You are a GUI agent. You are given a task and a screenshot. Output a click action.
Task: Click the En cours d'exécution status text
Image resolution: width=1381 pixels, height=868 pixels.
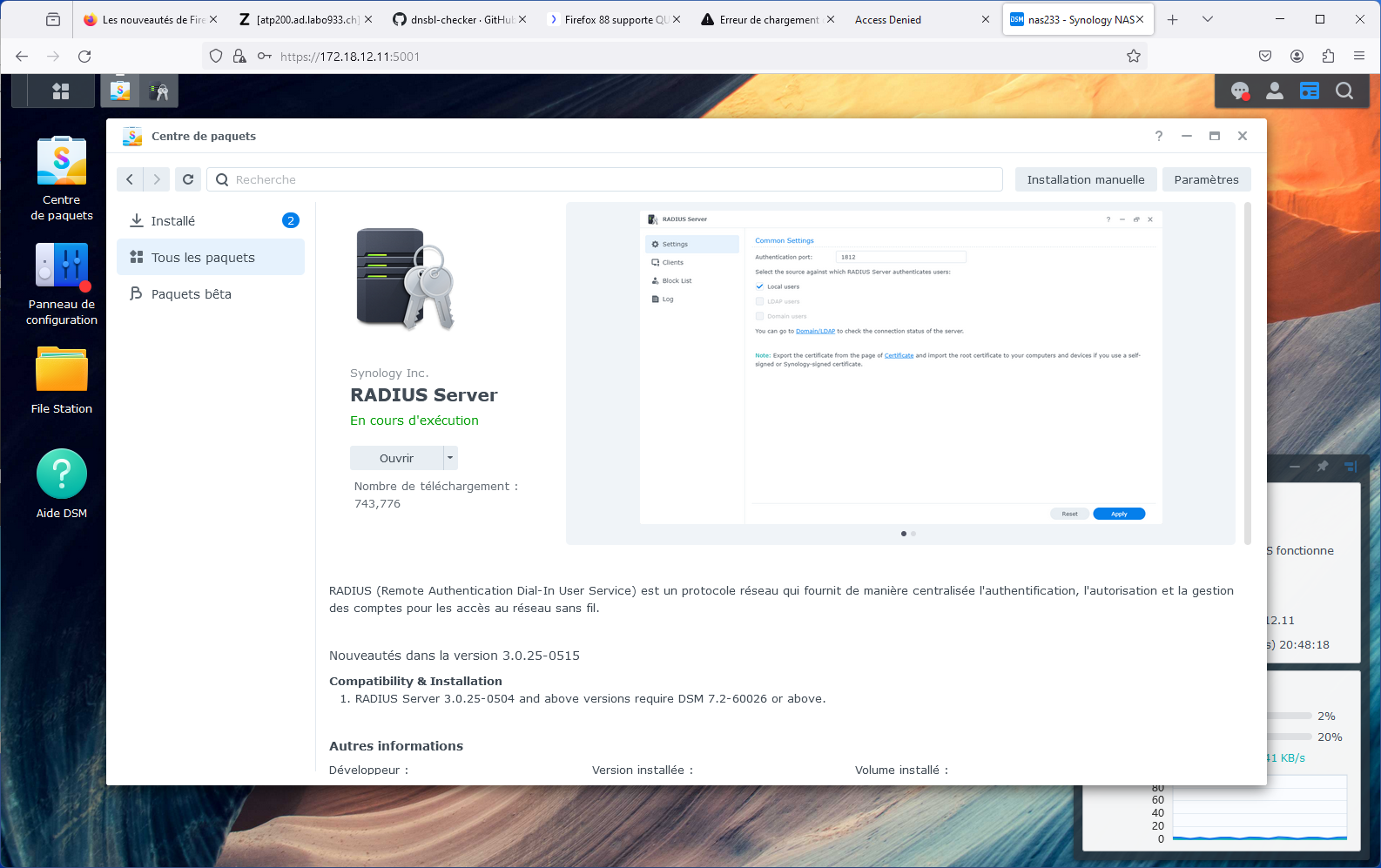pos(414,421)
